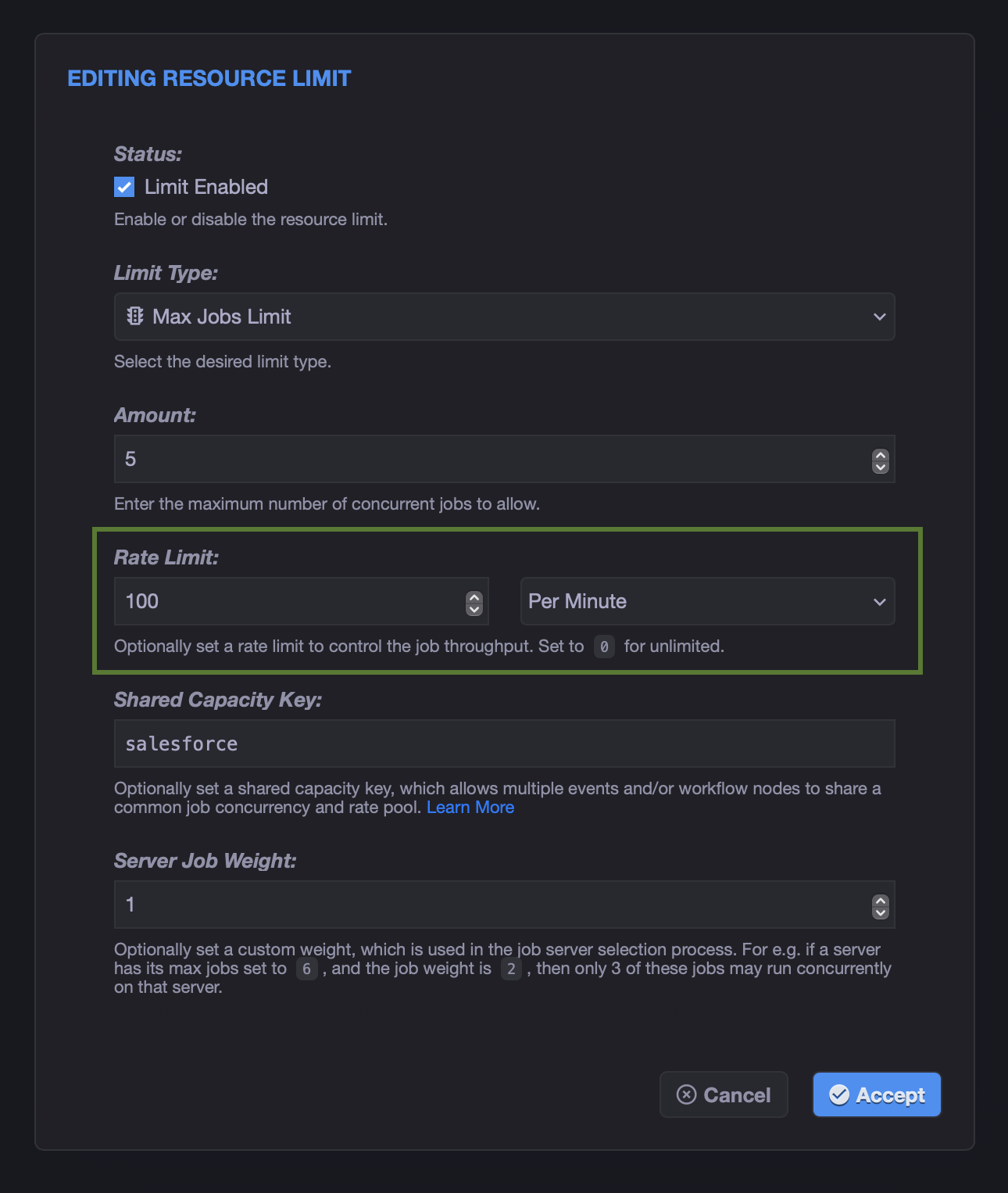Toggle the Limit Enabled checkbox
1008x1193 pixels.
[x=124, y=187]
